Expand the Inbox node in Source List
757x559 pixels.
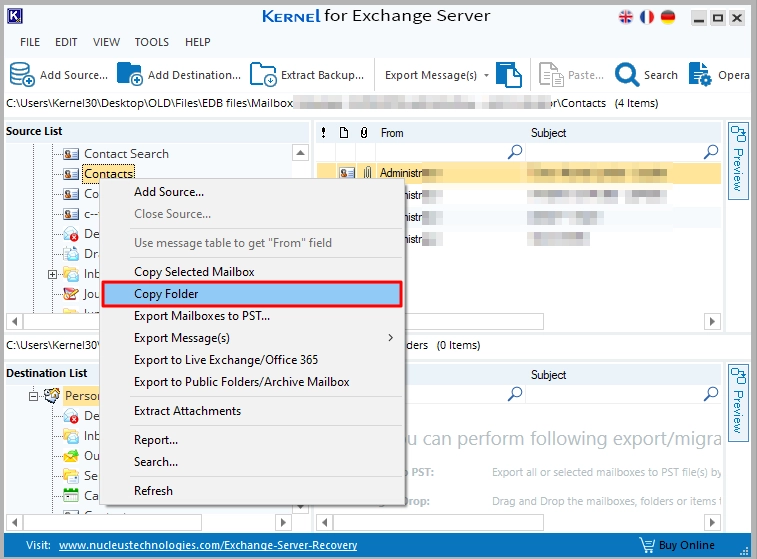pyautogui.click(x=52, y=274)
